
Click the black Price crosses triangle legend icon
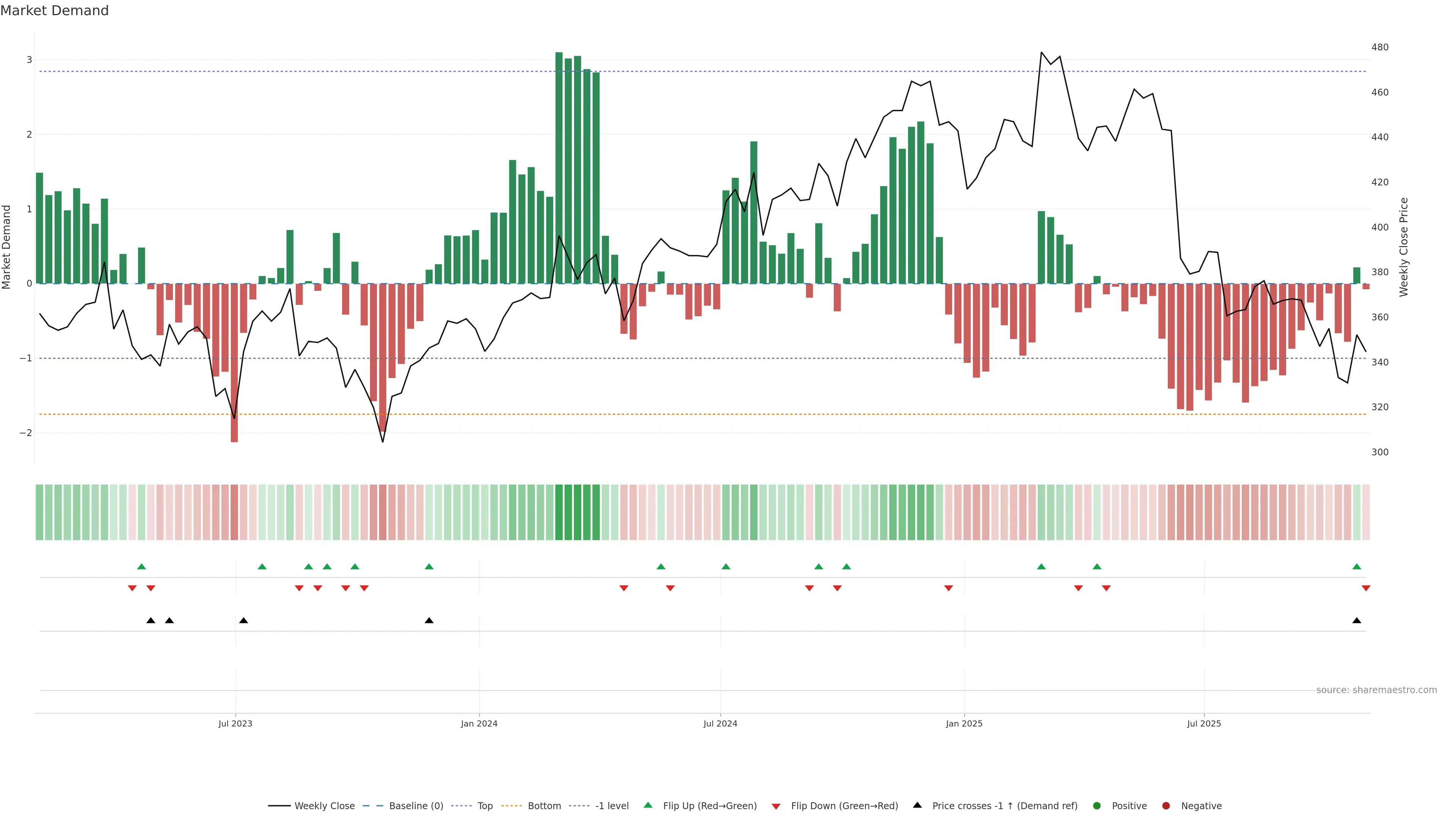(x=917, y=805)
